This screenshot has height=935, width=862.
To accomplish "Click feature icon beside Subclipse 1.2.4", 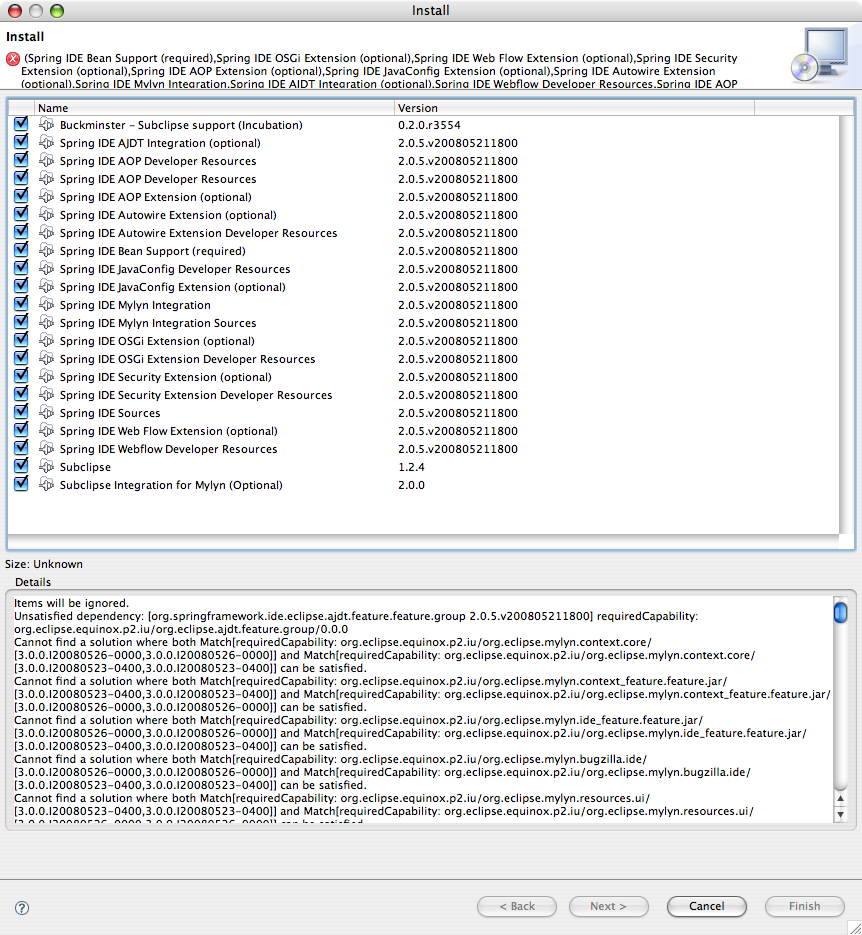I will pyautogui.click(x=46, y=466).
